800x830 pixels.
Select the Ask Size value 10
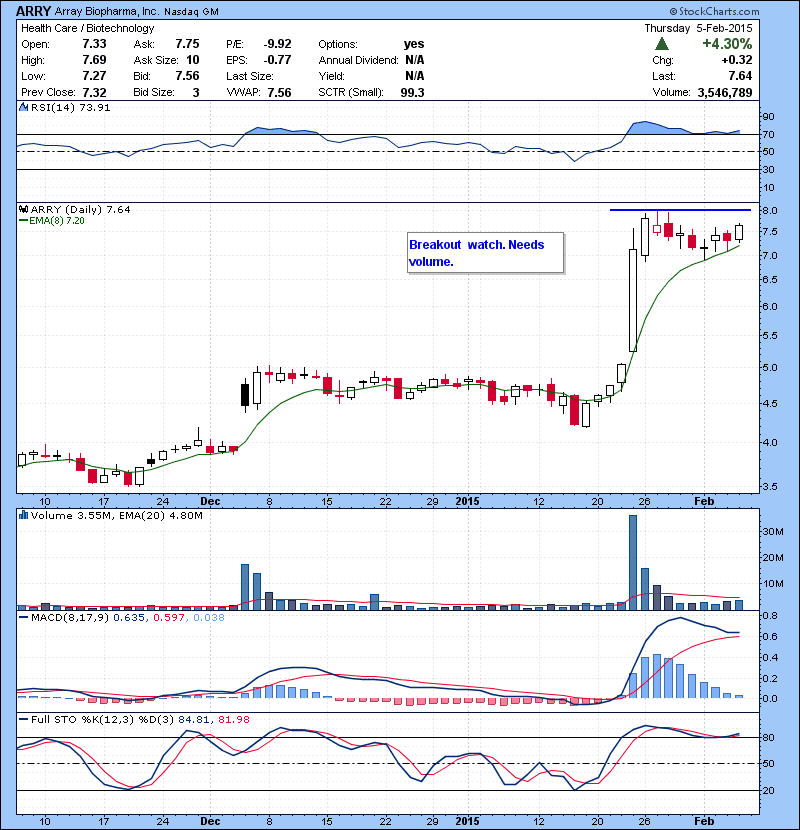(193, 60)
